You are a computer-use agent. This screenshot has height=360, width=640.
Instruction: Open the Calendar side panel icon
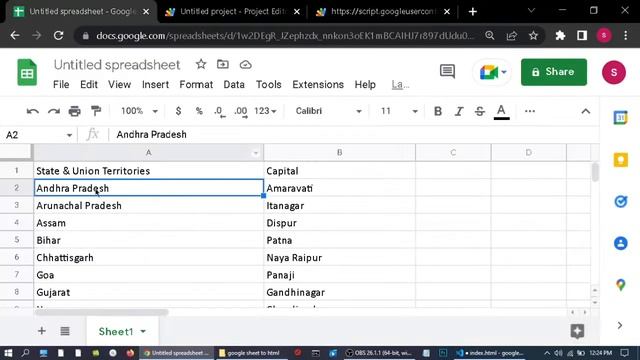point(620,118)
